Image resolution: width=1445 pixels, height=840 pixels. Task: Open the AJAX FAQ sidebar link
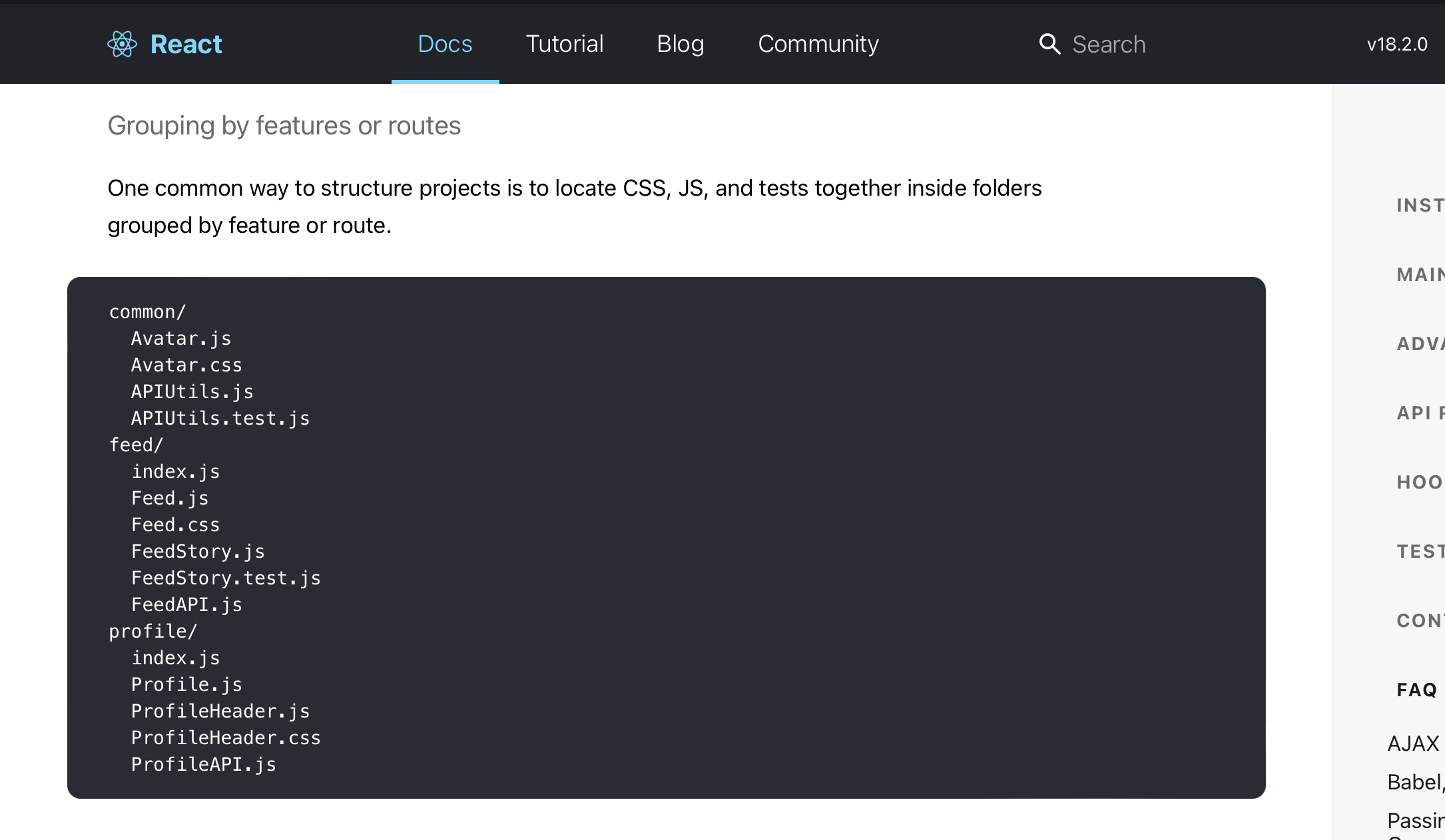tap(1414, 743)
